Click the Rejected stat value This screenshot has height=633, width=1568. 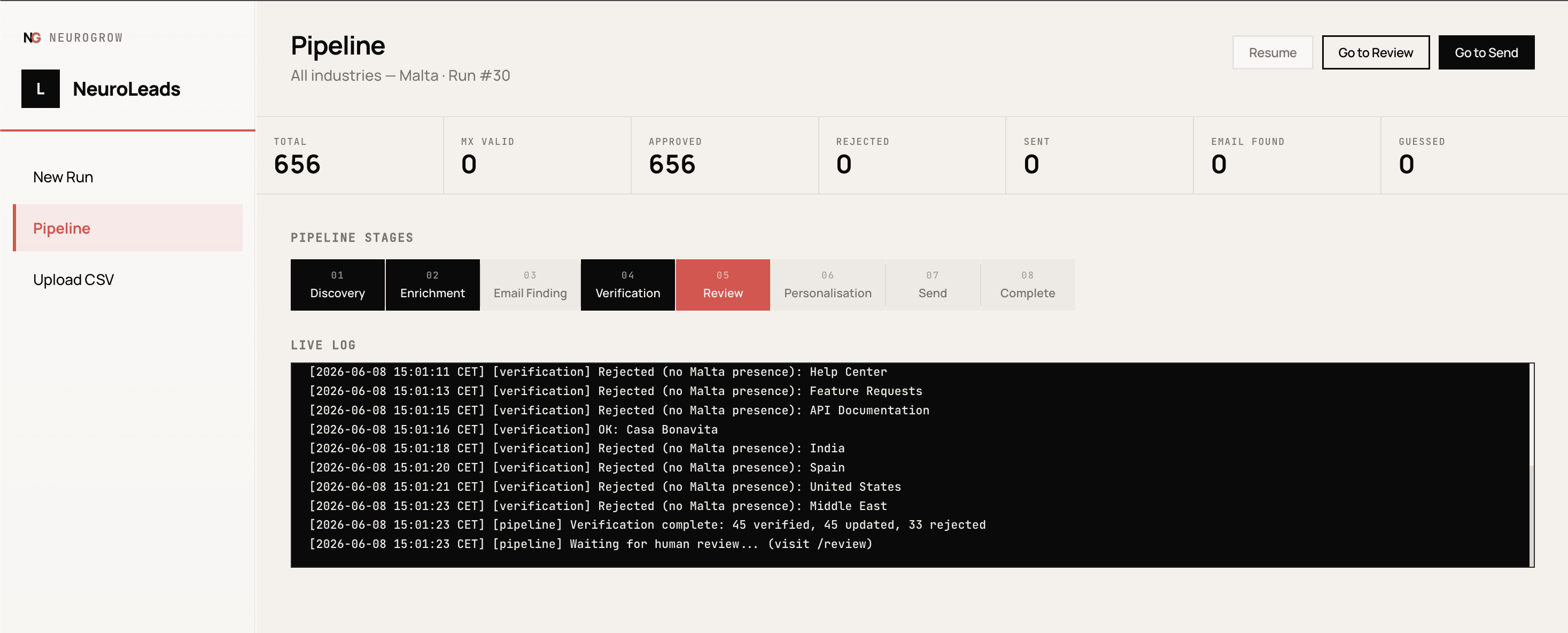click(x=844, y=164)
